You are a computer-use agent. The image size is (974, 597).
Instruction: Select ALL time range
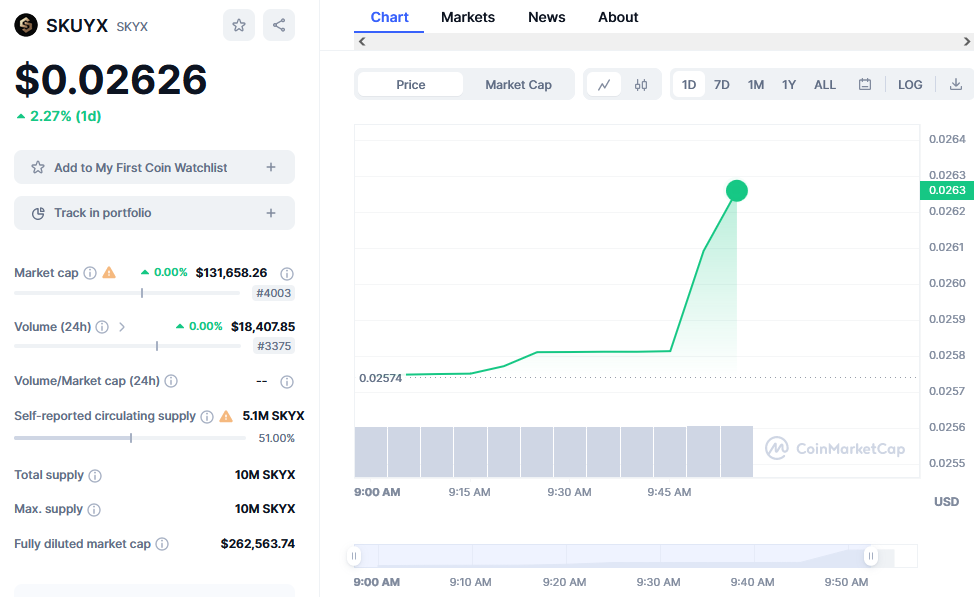click(825, 84)
